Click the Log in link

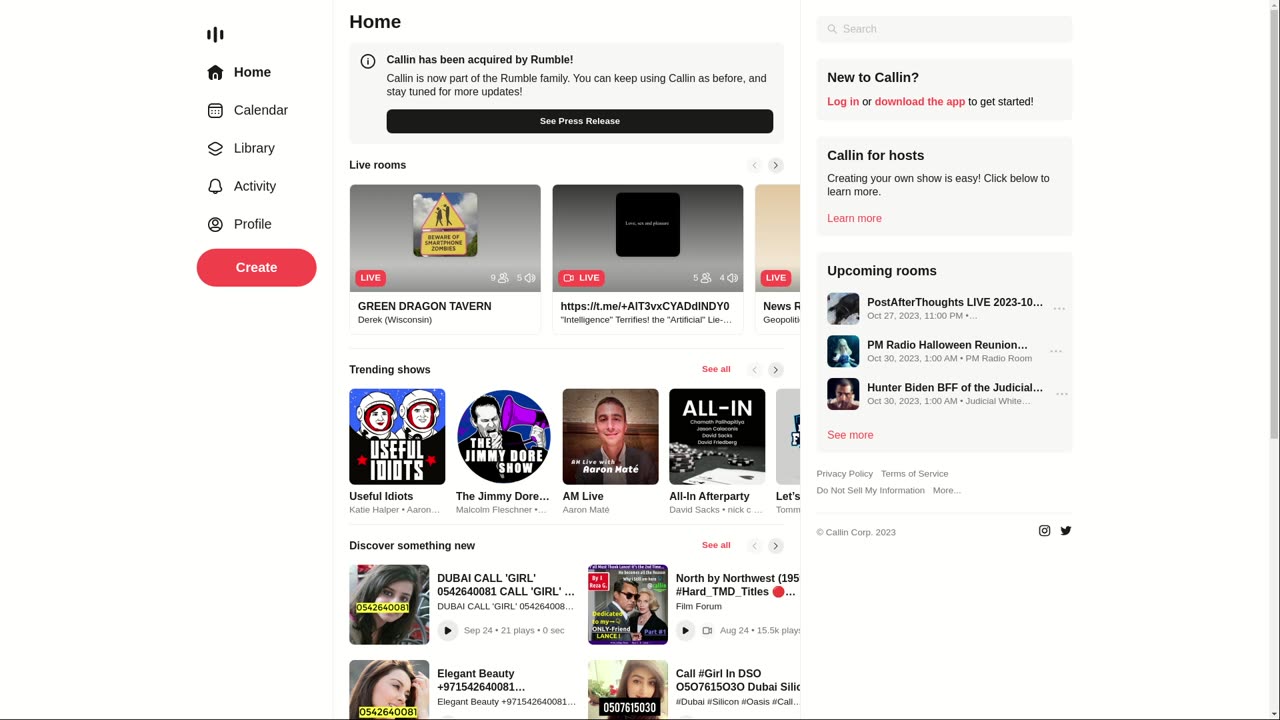[843, 102]
